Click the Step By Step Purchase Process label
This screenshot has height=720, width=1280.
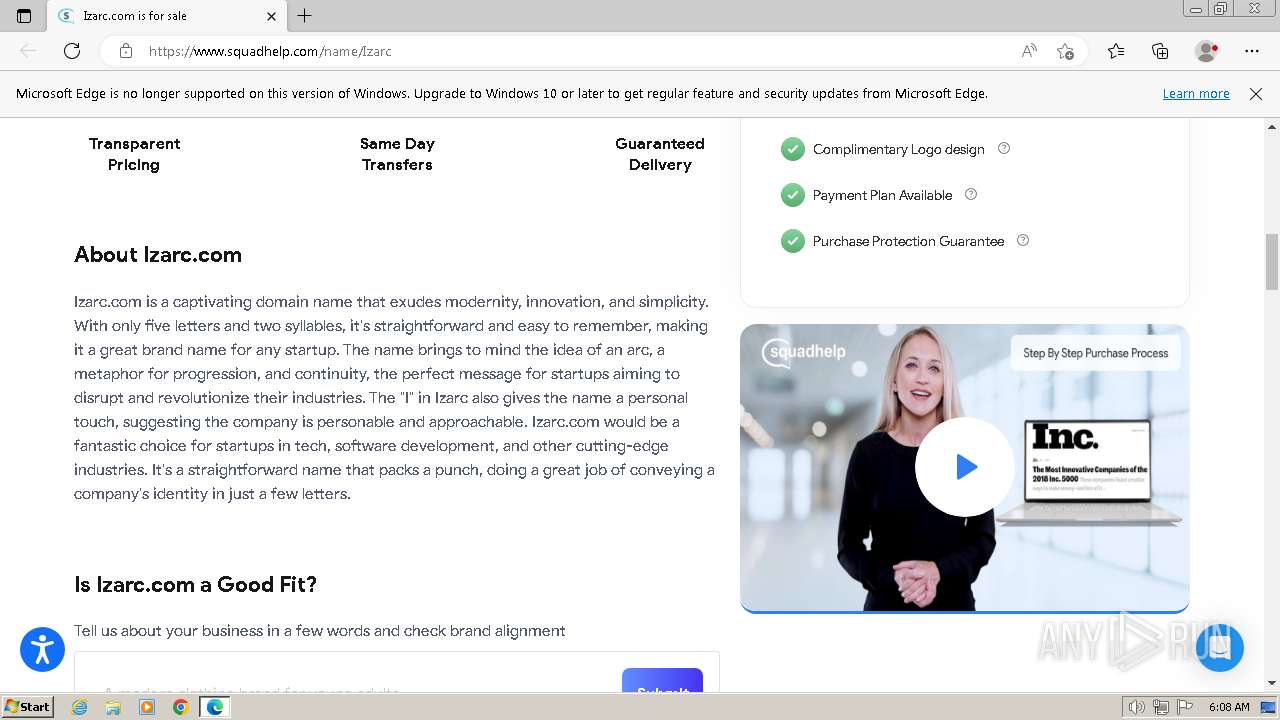1095,353
